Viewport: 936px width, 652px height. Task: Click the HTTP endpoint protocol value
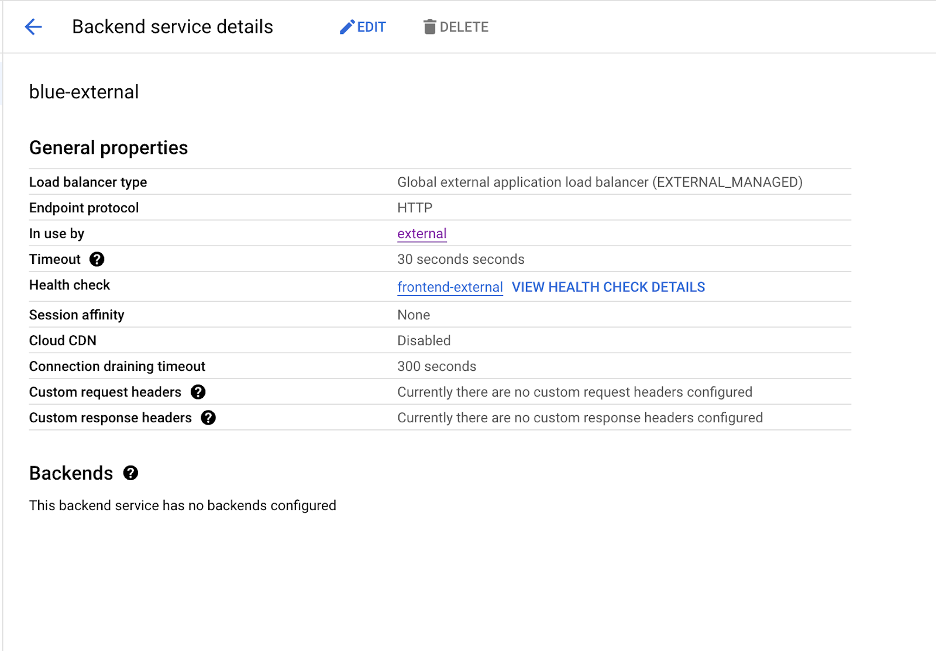coord(415,208)
